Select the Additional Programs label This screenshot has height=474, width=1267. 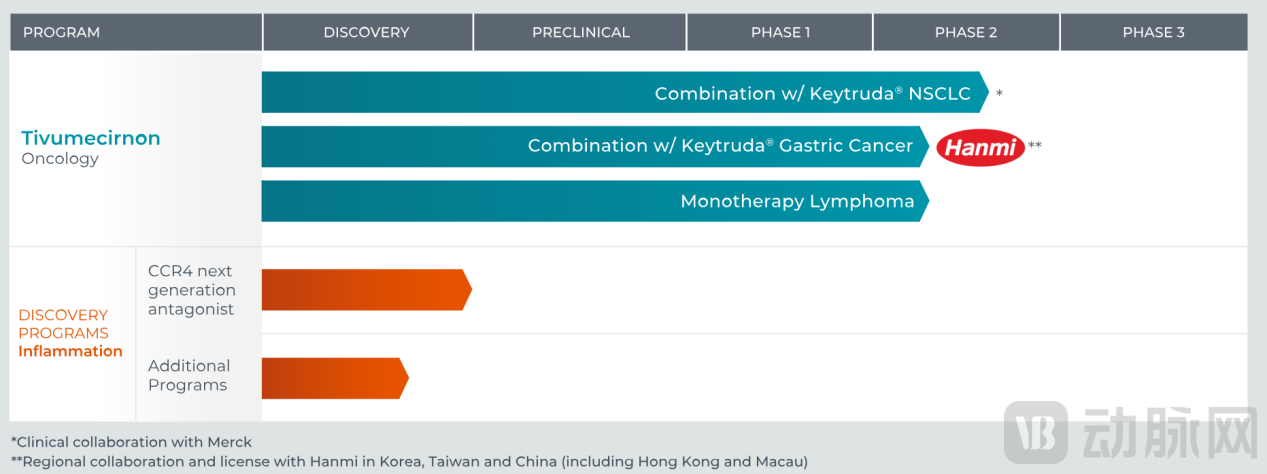pos(189,376)
